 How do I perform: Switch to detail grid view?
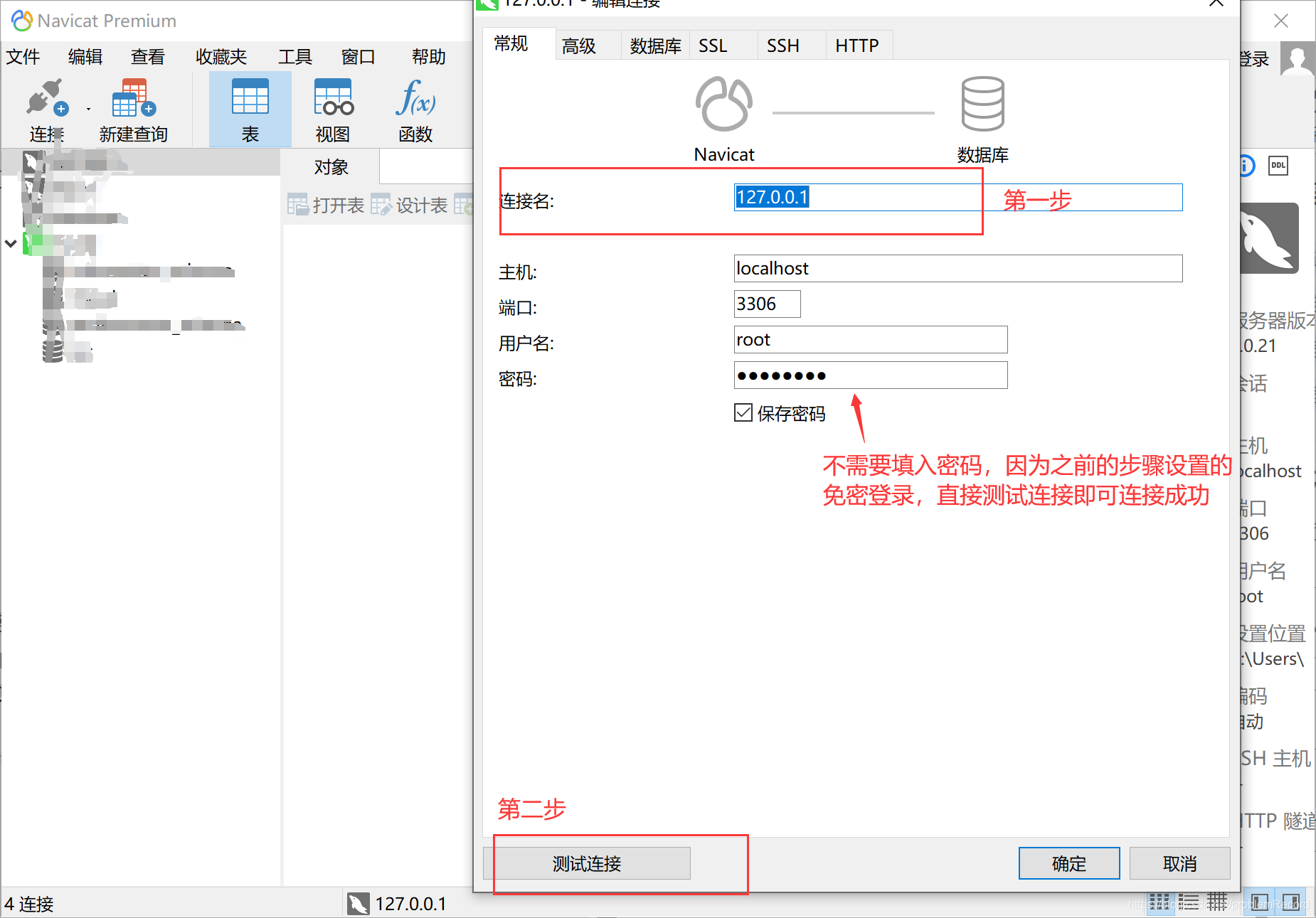[x=1217, y=901]
